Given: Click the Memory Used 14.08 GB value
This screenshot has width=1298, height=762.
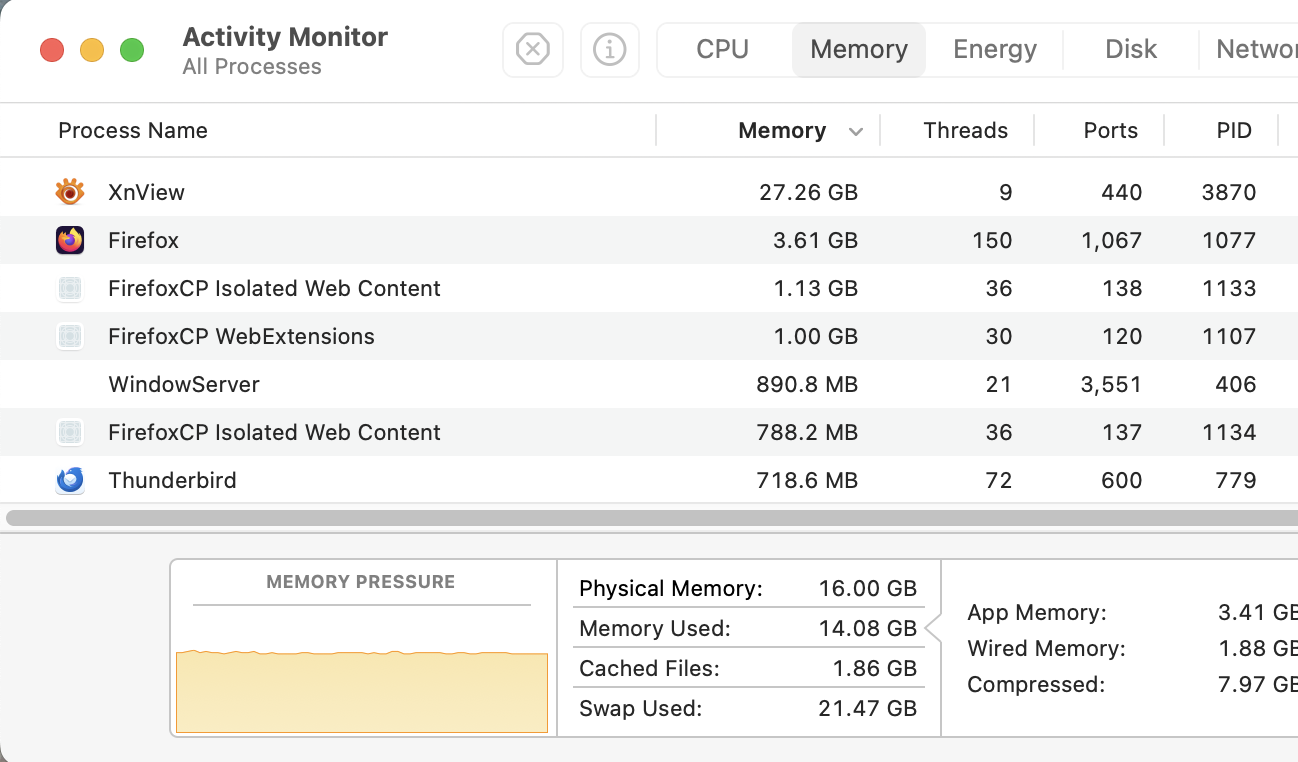Looking at the screenshot, I should (x=867, y=628).
